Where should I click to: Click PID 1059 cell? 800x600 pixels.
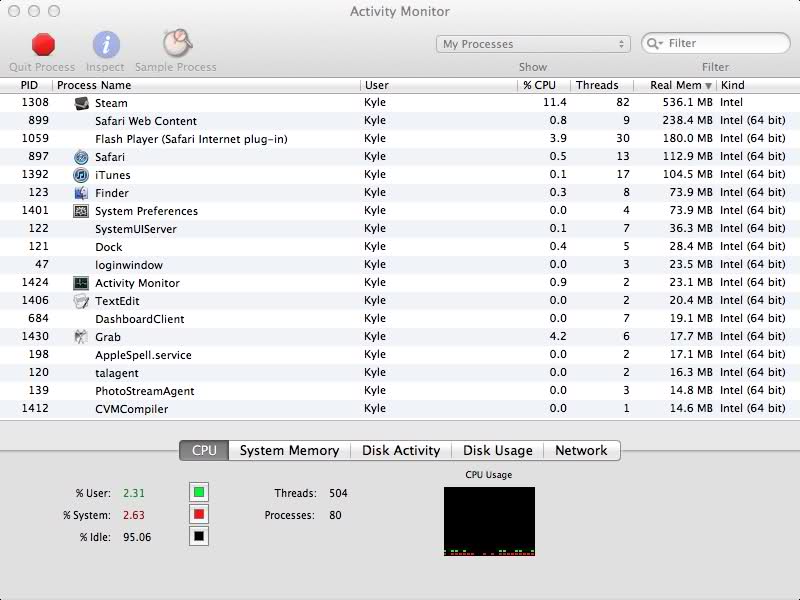(35, 138)
